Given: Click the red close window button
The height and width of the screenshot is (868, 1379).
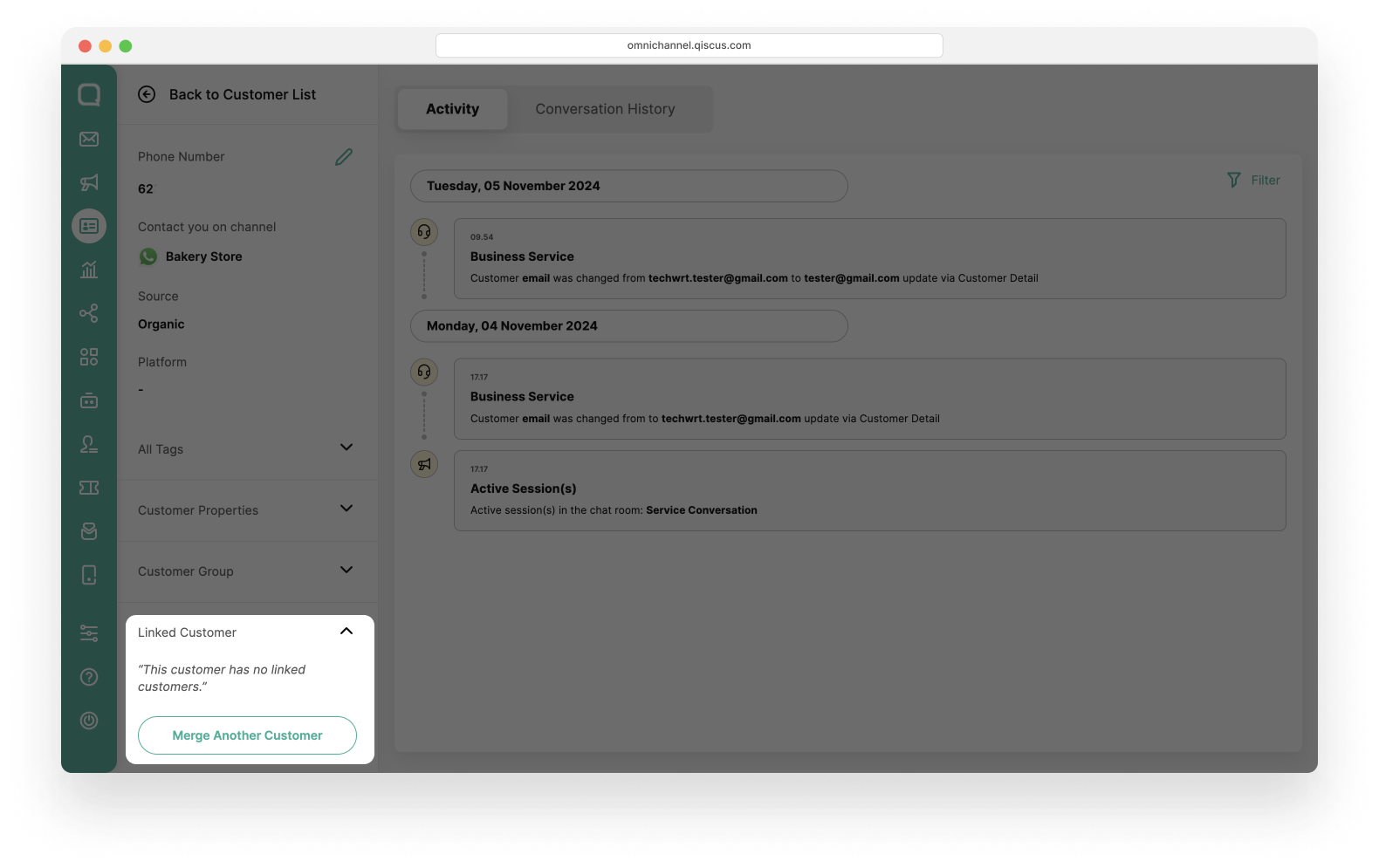Looking at the screenshot, I should tap(85, 46).
